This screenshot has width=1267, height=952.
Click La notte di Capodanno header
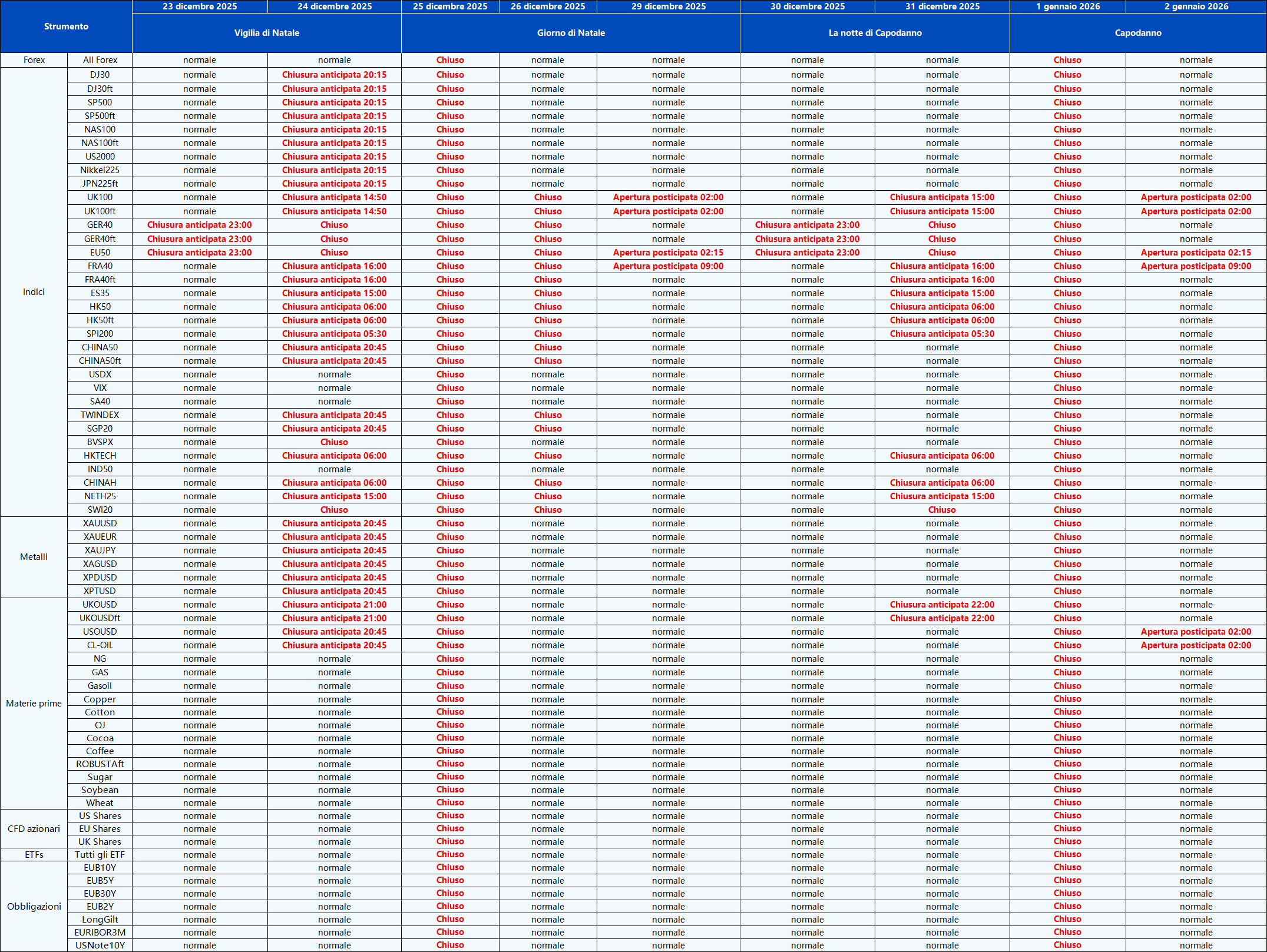pyautogui.click(x=875, y=33)
